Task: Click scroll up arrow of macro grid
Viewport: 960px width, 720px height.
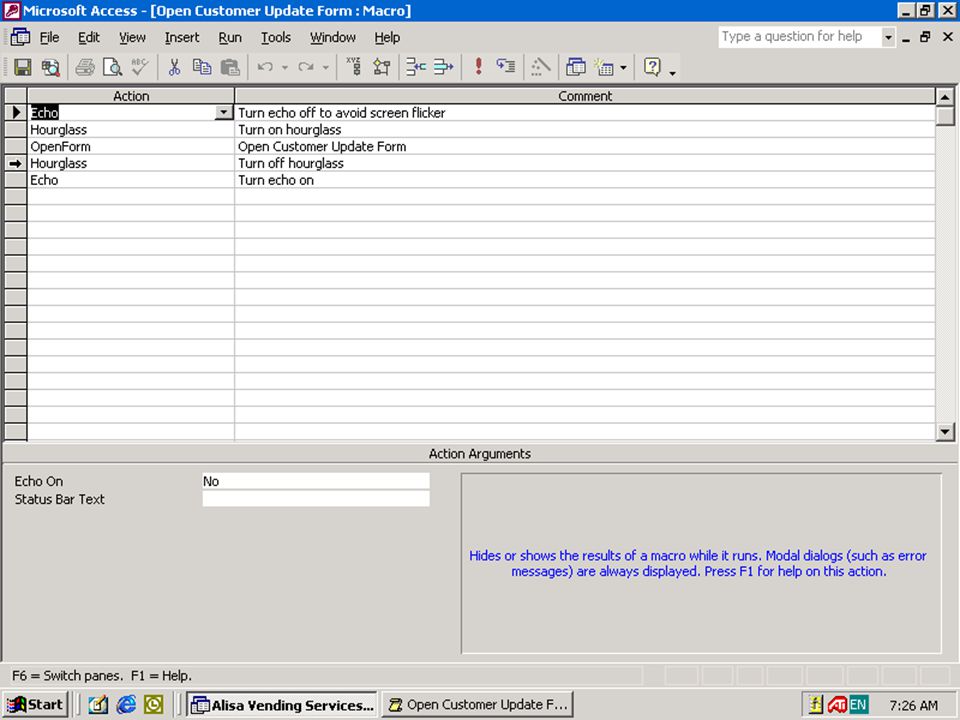Action: point(945,97)
